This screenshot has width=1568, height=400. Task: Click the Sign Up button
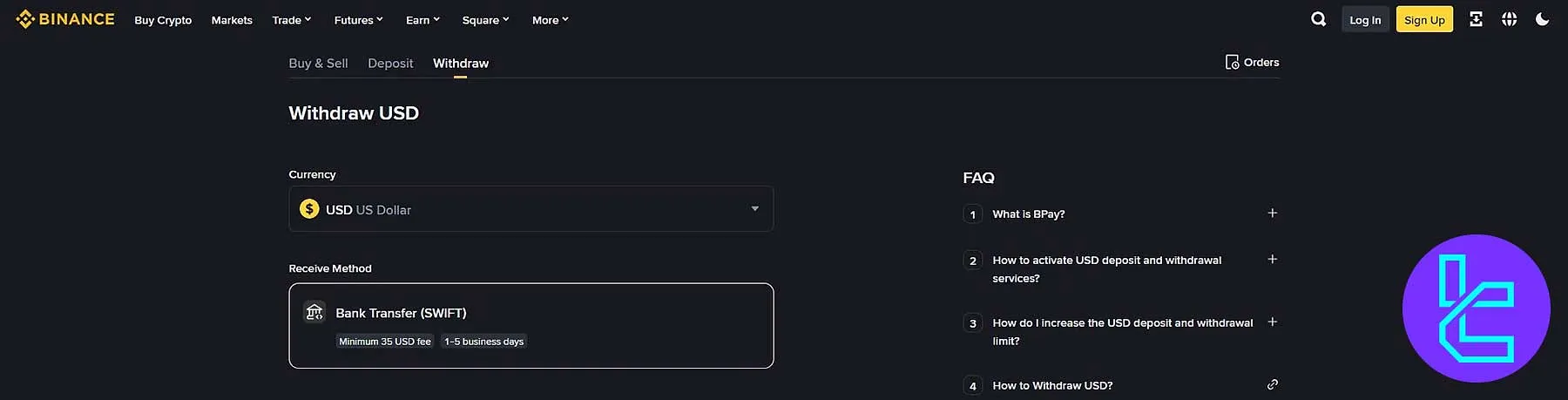pyautogui.click(x=1424, y=19)
